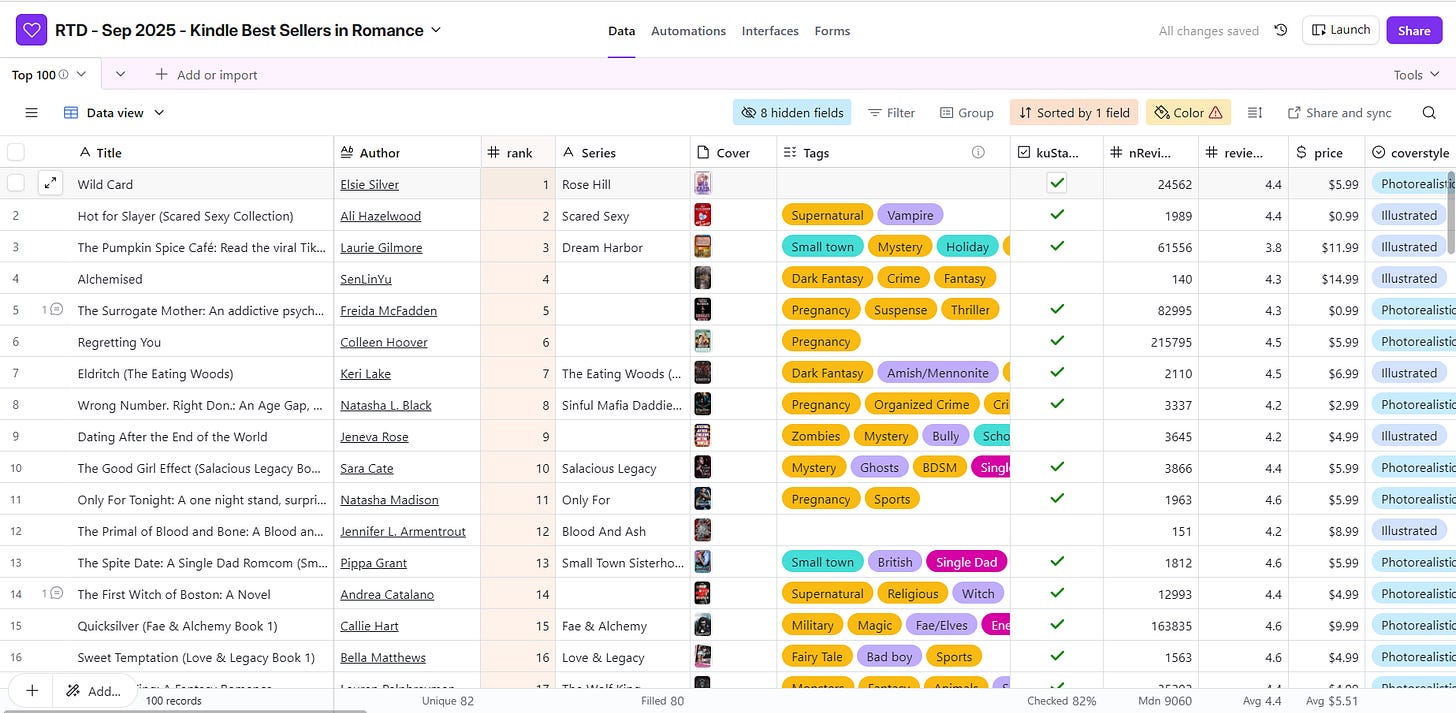Open 8 hidden fields menu
This screenshot has height=713, width=1456.
pyautogui.click(x=792, y=113)
